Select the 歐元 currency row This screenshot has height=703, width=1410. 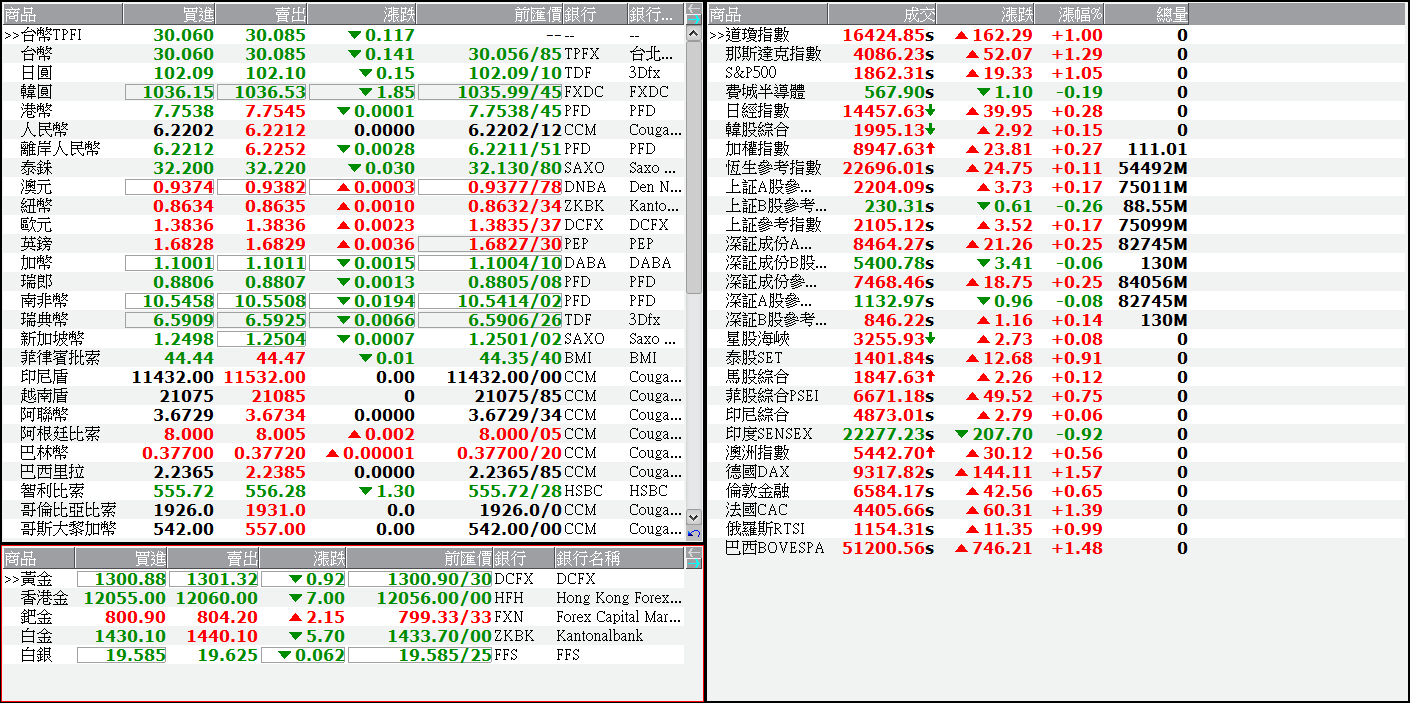pyautogui.click(x=343, y=225)
